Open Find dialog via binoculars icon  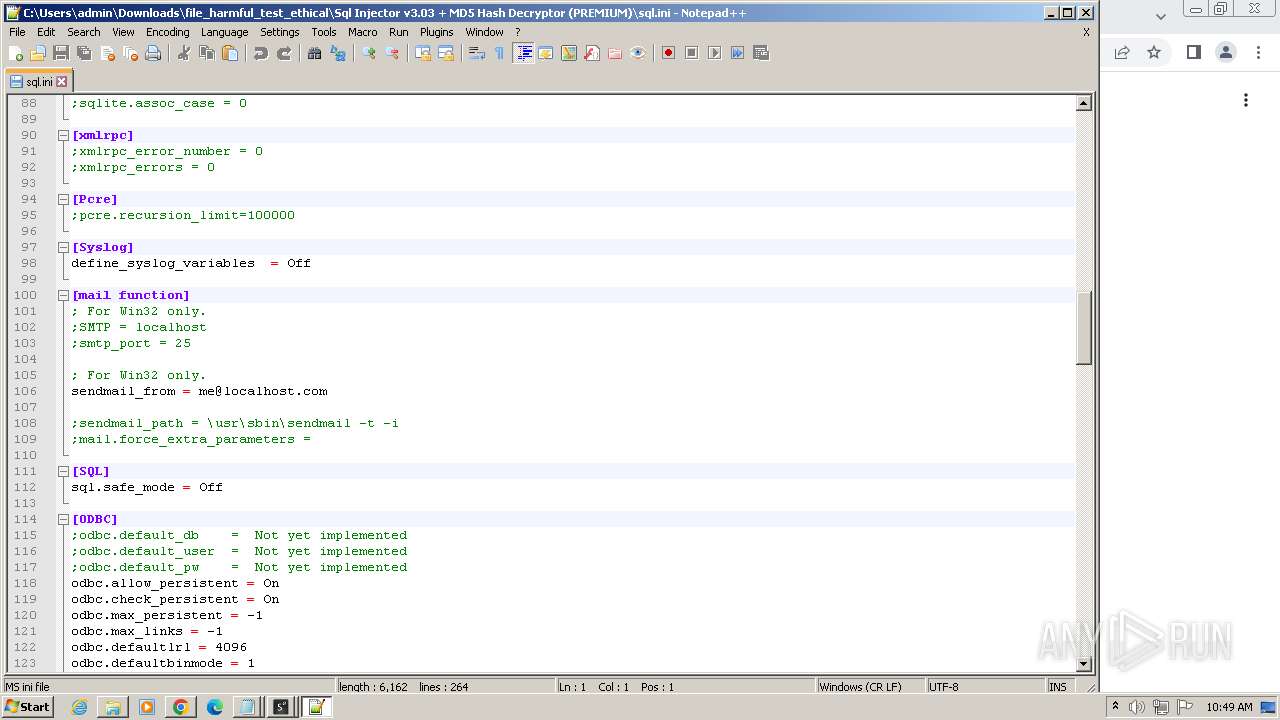click(315, 53)
